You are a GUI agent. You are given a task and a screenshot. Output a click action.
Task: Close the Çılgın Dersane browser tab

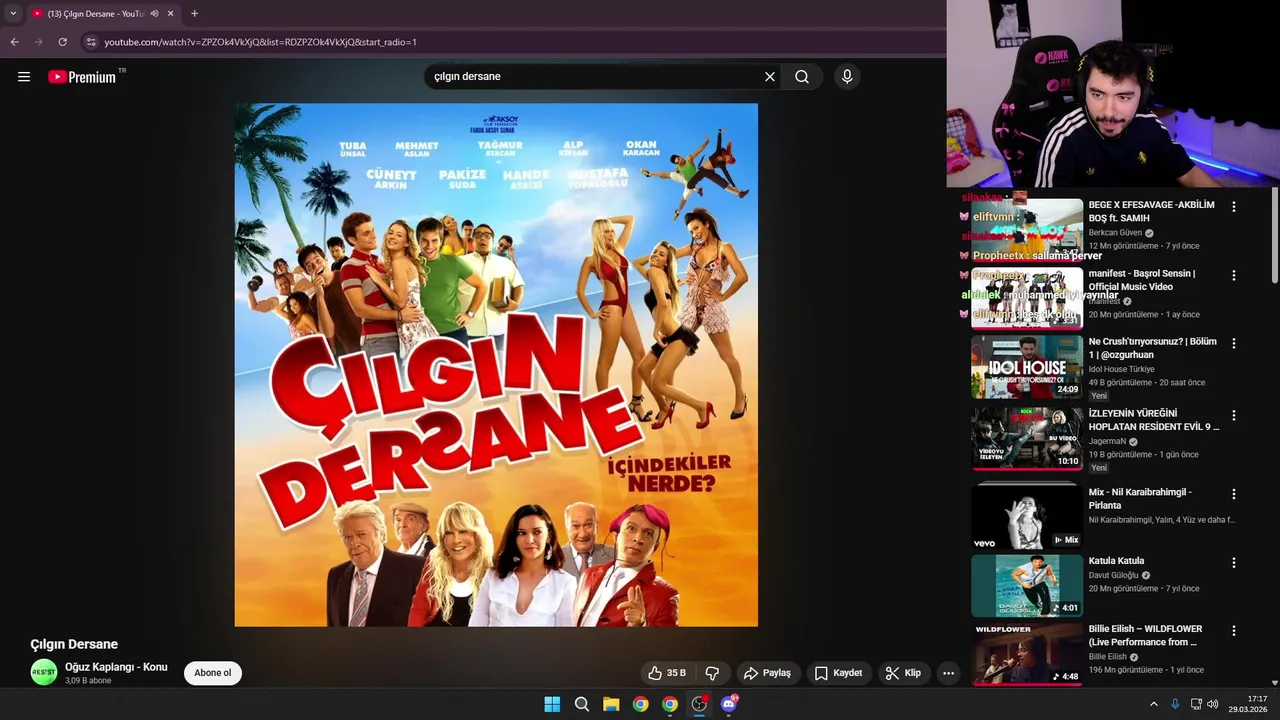tap(171, 14)
